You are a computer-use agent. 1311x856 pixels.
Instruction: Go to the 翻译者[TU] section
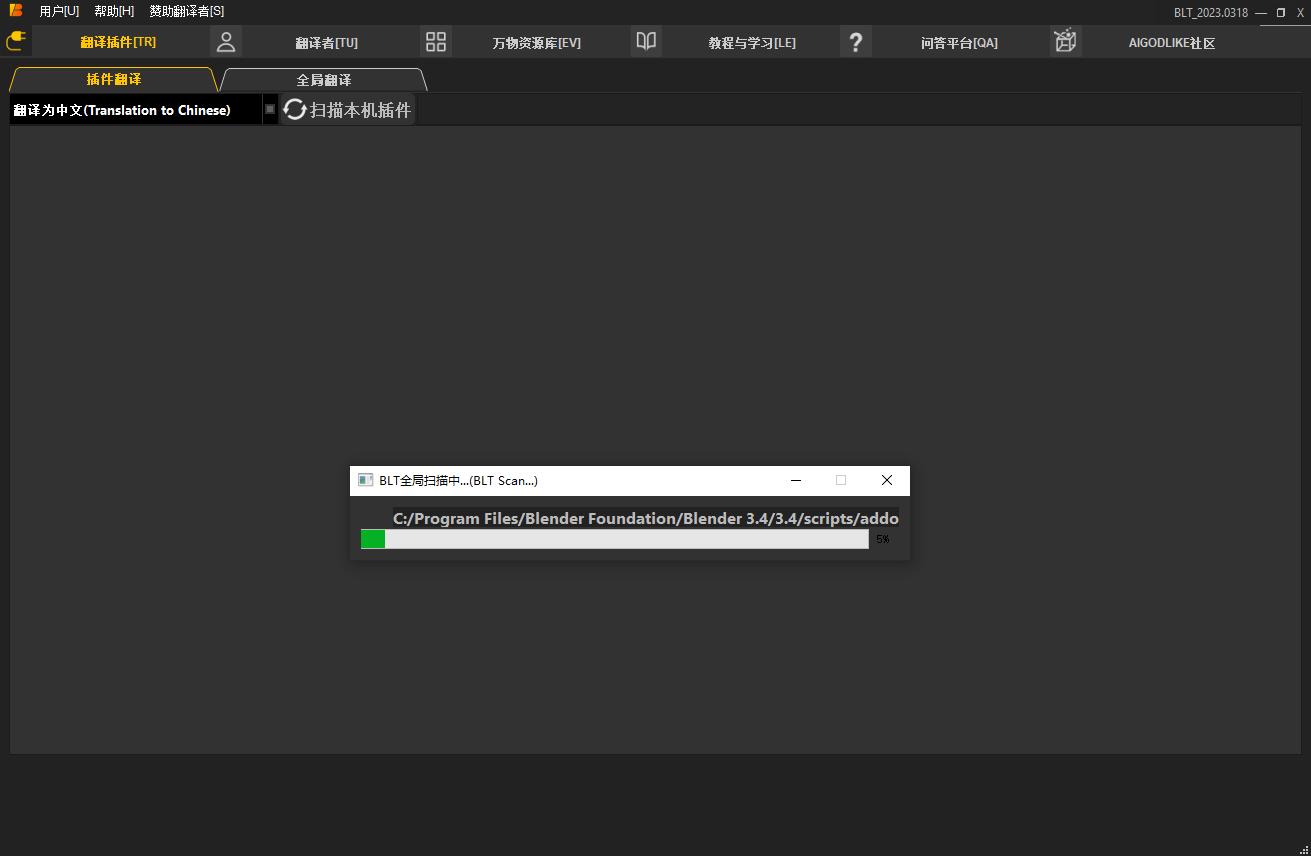[326, 43]
